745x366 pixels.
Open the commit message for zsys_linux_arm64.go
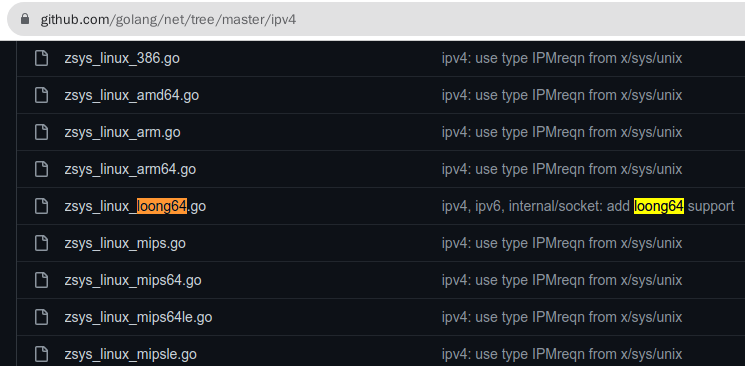[562, 169]
